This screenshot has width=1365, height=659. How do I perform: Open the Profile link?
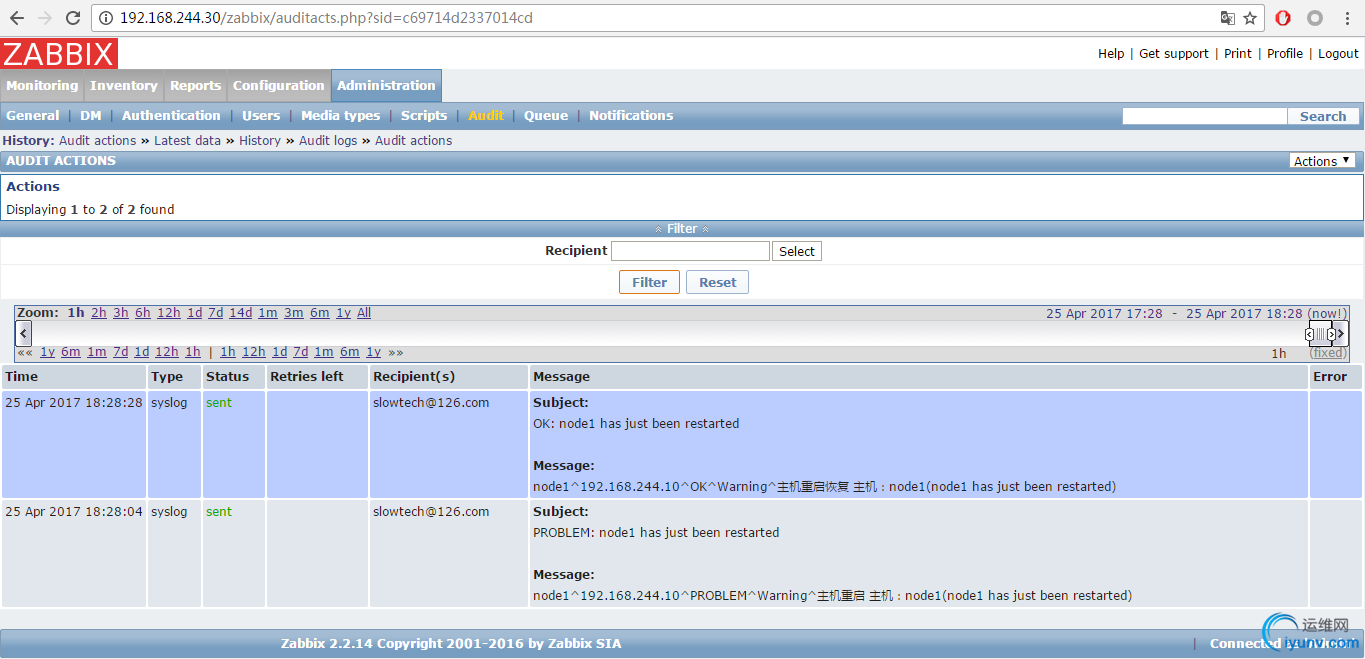tap(1285, 54)
